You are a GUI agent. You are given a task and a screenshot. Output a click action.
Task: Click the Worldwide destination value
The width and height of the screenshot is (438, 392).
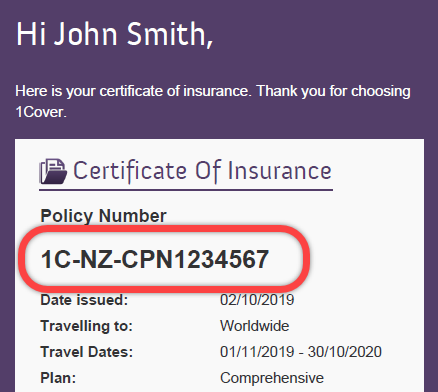(255, 326)
